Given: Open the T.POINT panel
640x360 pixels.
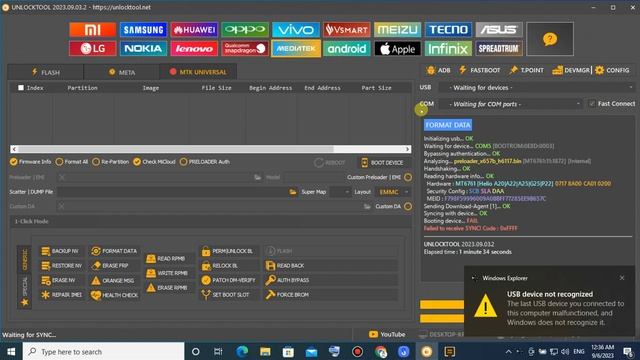Looking at the screenshot, I should [526, 70].
